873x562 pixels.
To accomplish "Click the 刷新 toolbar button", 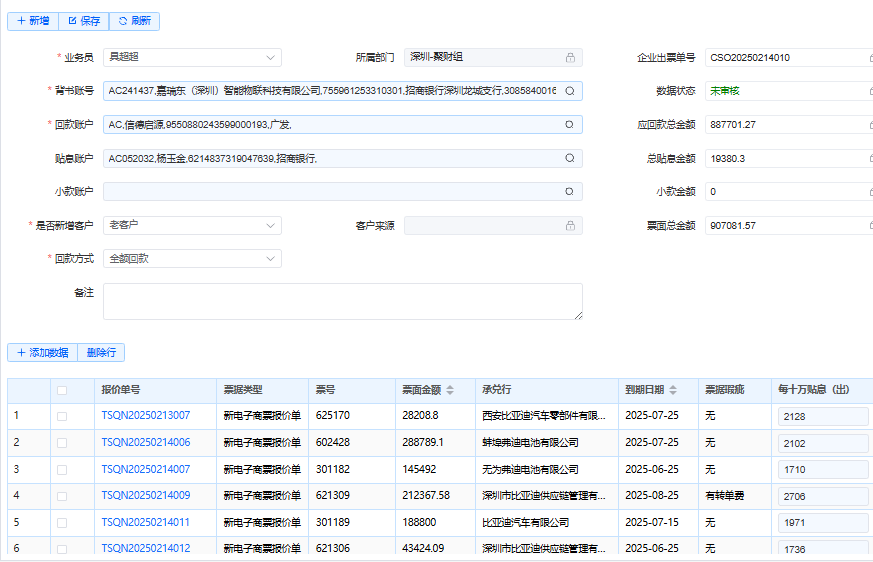I will pyautogui.click(x=134, y=21).
